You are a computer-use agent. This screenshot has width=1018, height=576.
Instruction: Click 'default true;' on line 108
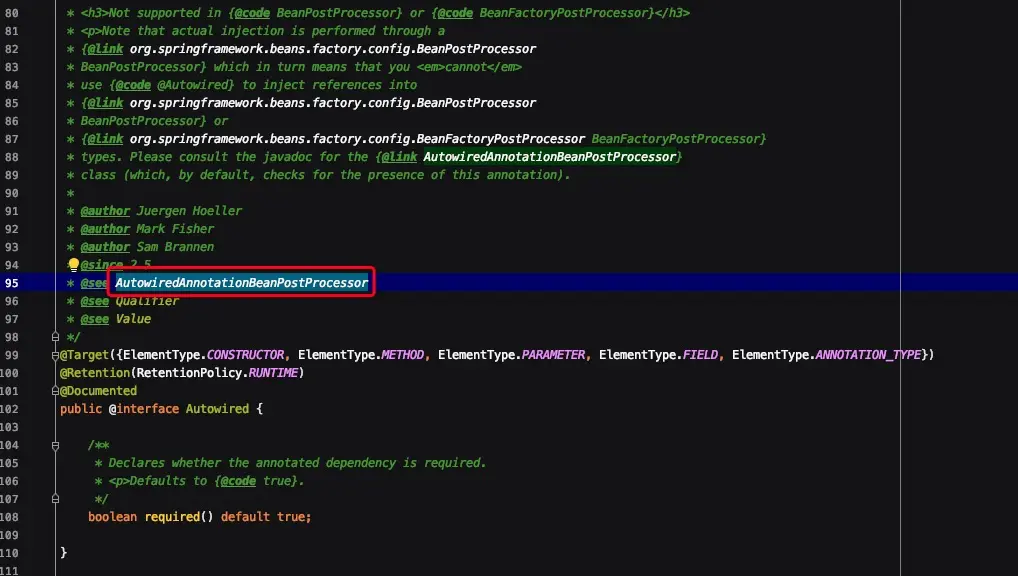point(266,517)
